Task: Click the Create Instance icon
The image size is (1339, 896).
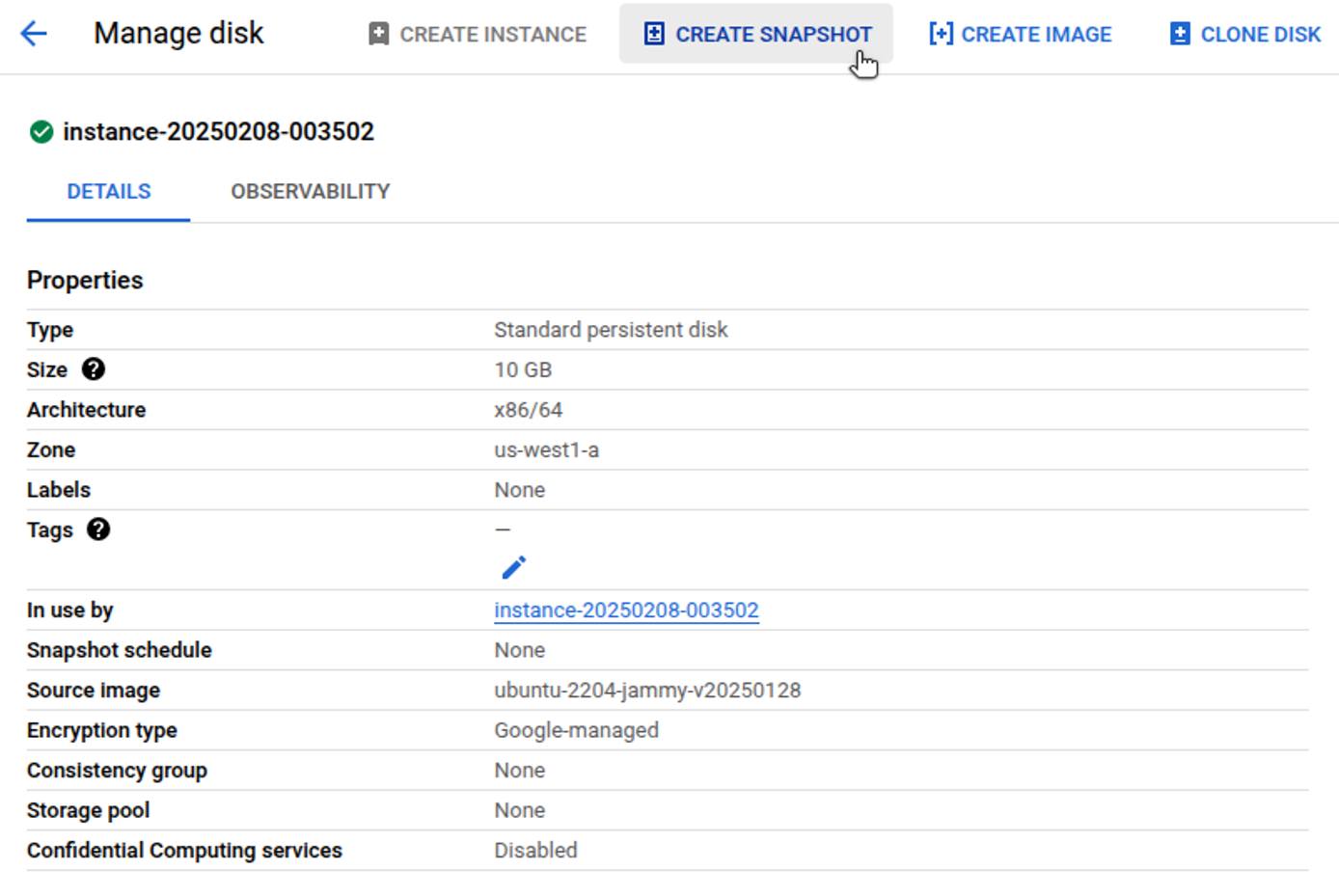Action: [x=379, y=34]
